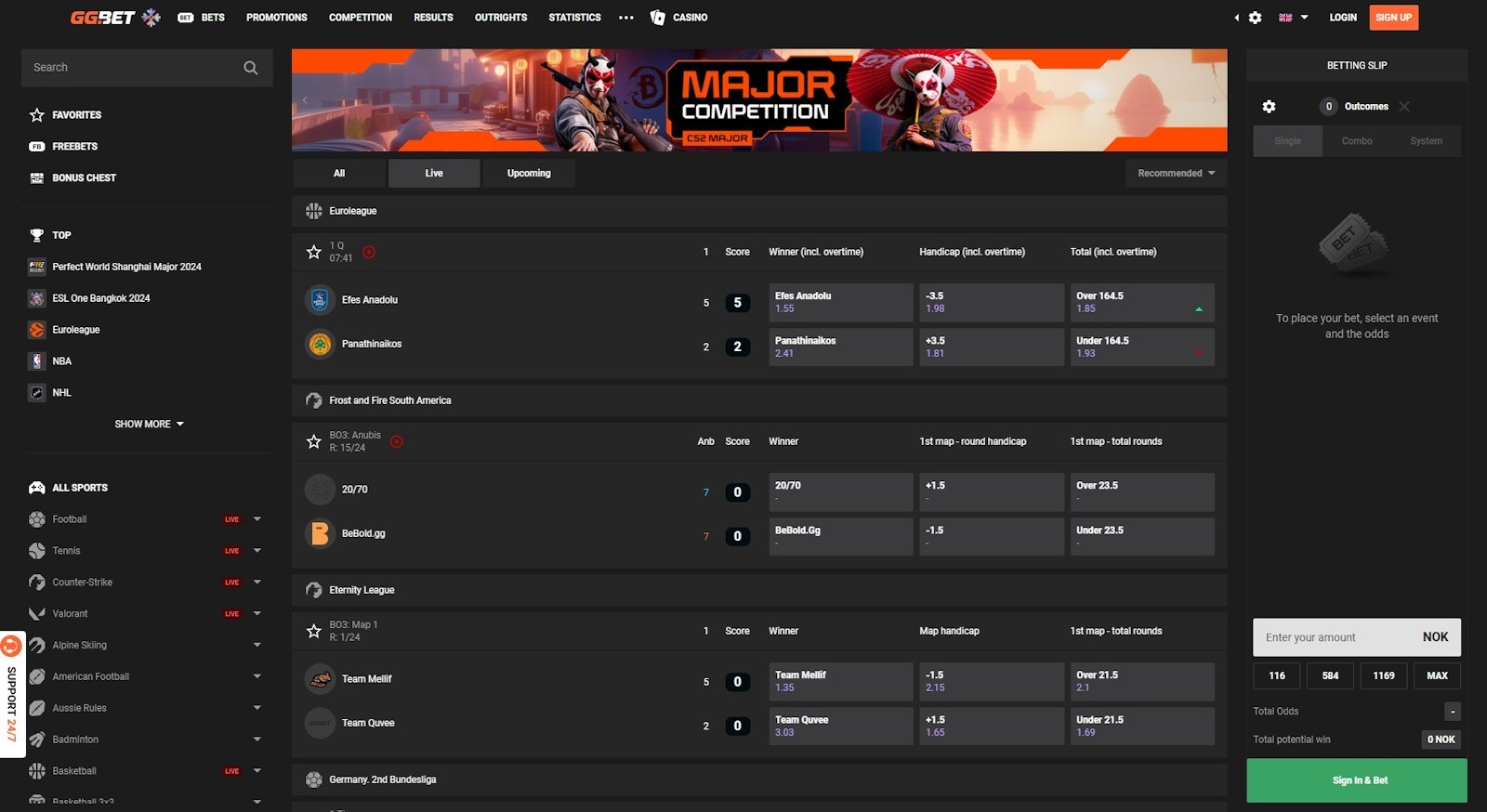
Task: Switch to the Live tab
Action: pyautogui.click(x=434, y=174)
